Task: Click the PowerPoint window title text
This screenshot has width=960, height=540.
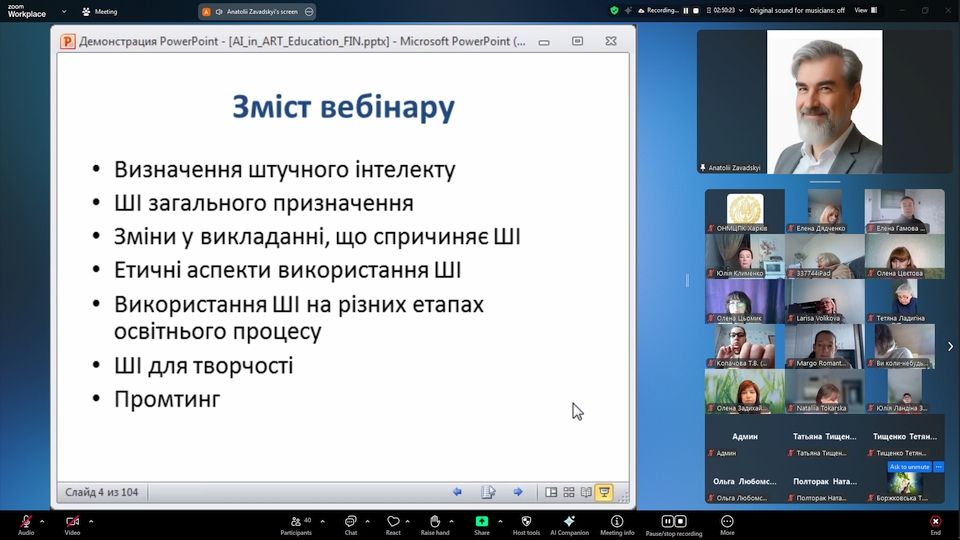Action: [x=302, y=41]
